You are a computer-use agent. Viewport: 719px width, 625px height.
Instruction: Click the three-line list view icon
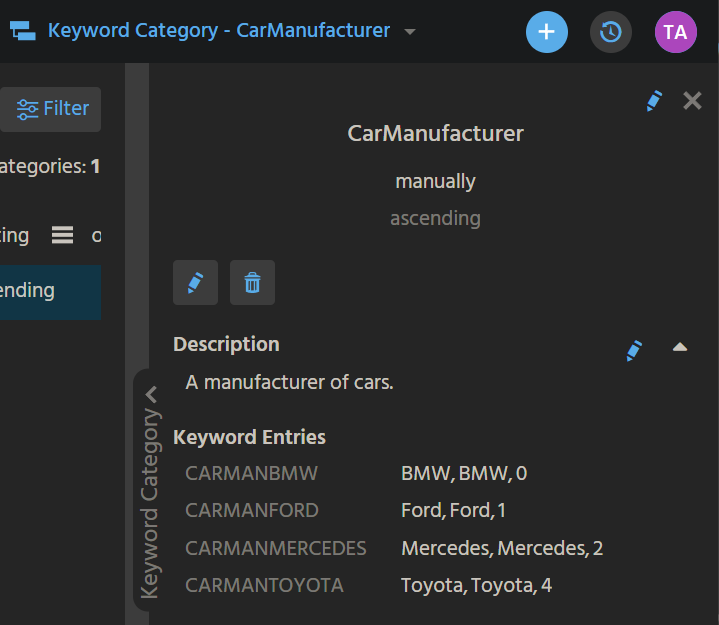tap(62, 235)
